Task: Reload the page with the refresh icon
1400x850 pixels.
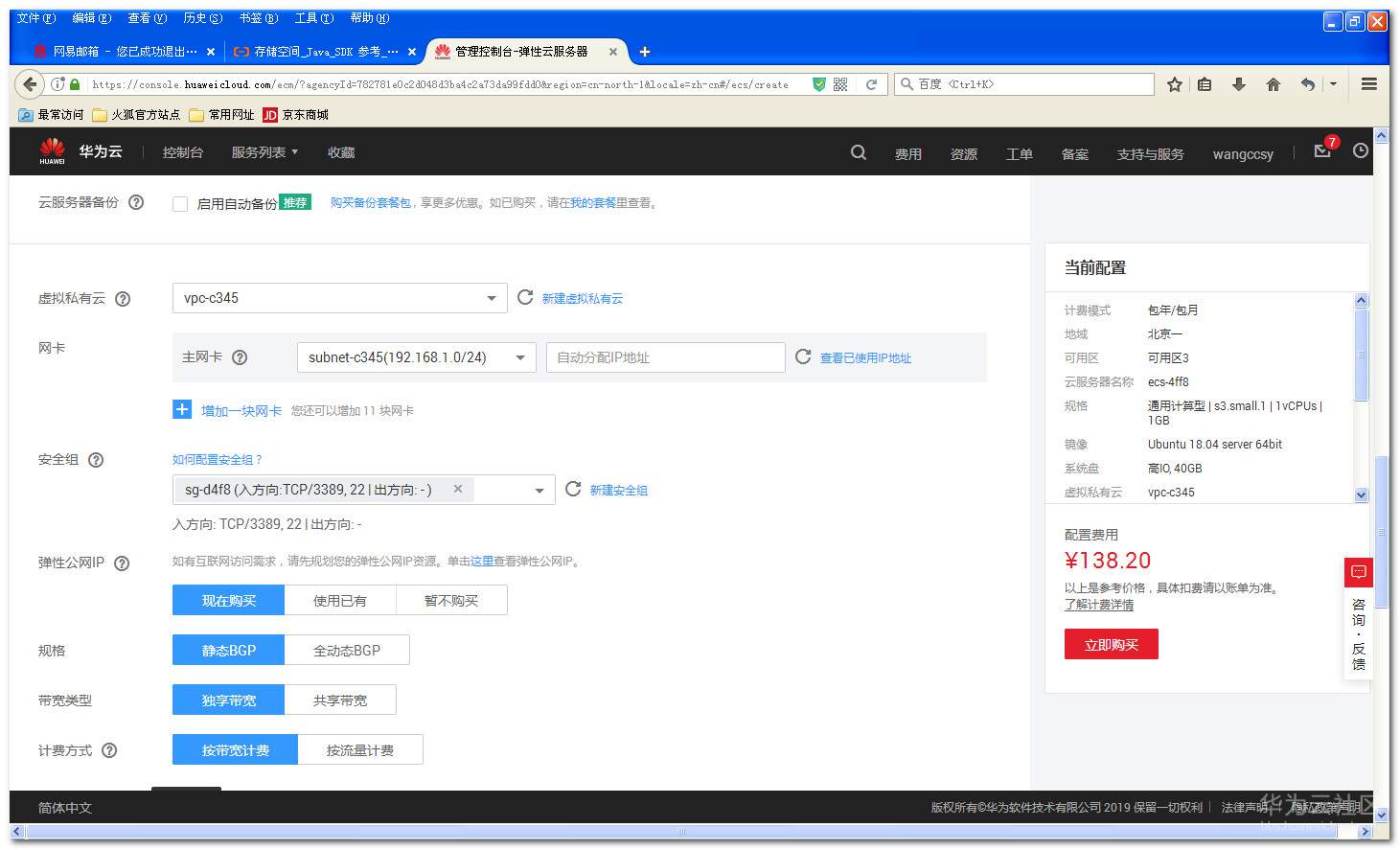Action: tap(872, 84)
